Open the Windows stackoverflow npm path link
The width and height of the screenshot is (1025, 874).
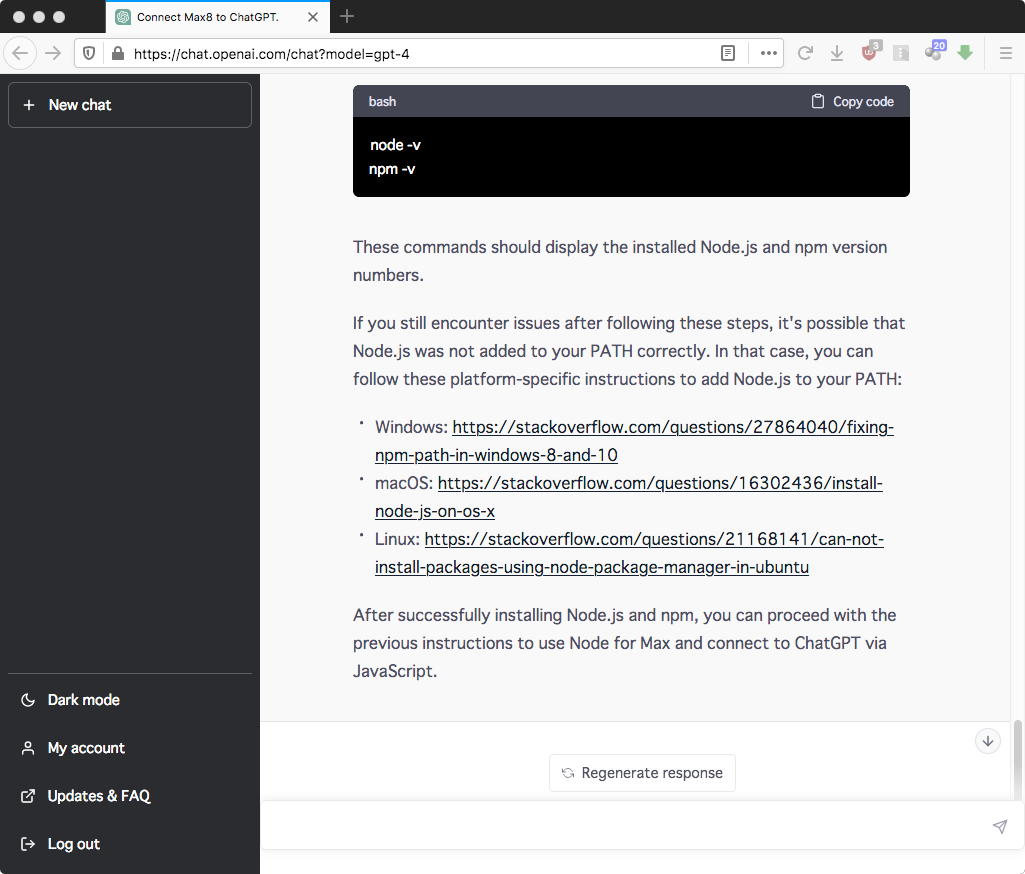pyautogui.click(x=634, y=441)
